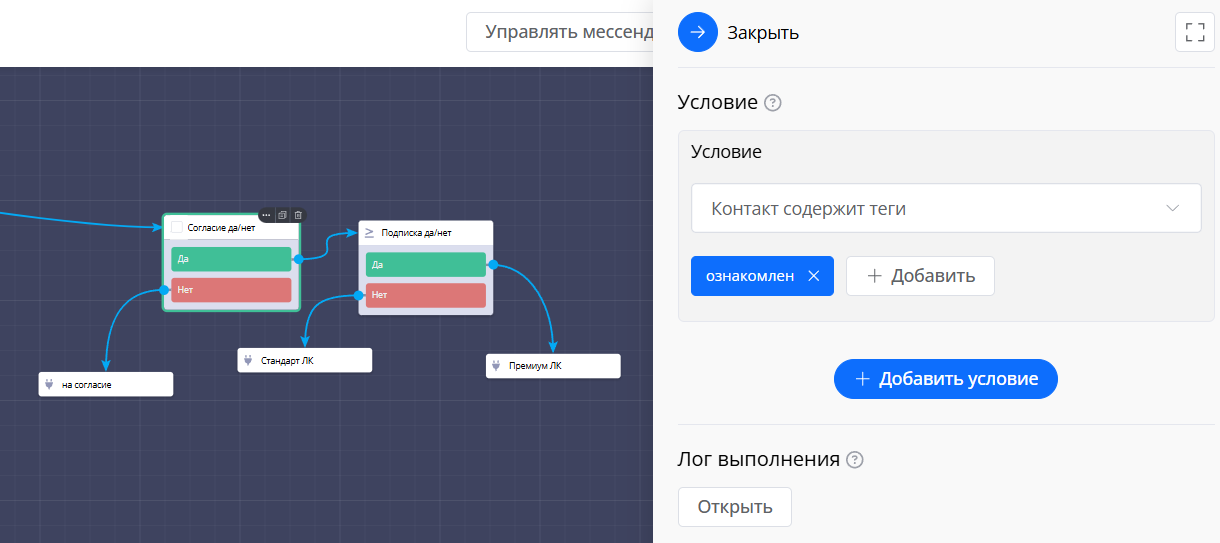1220x543 pixels.
Task: Expand side panel to fullscreen
Action: (1194, 32)
